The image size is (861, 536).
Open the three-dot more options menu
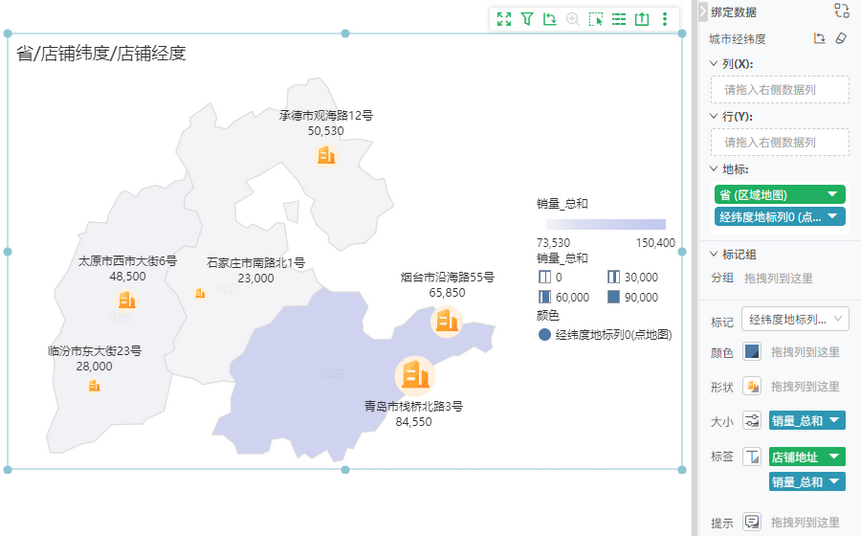(x=665, y=19)
